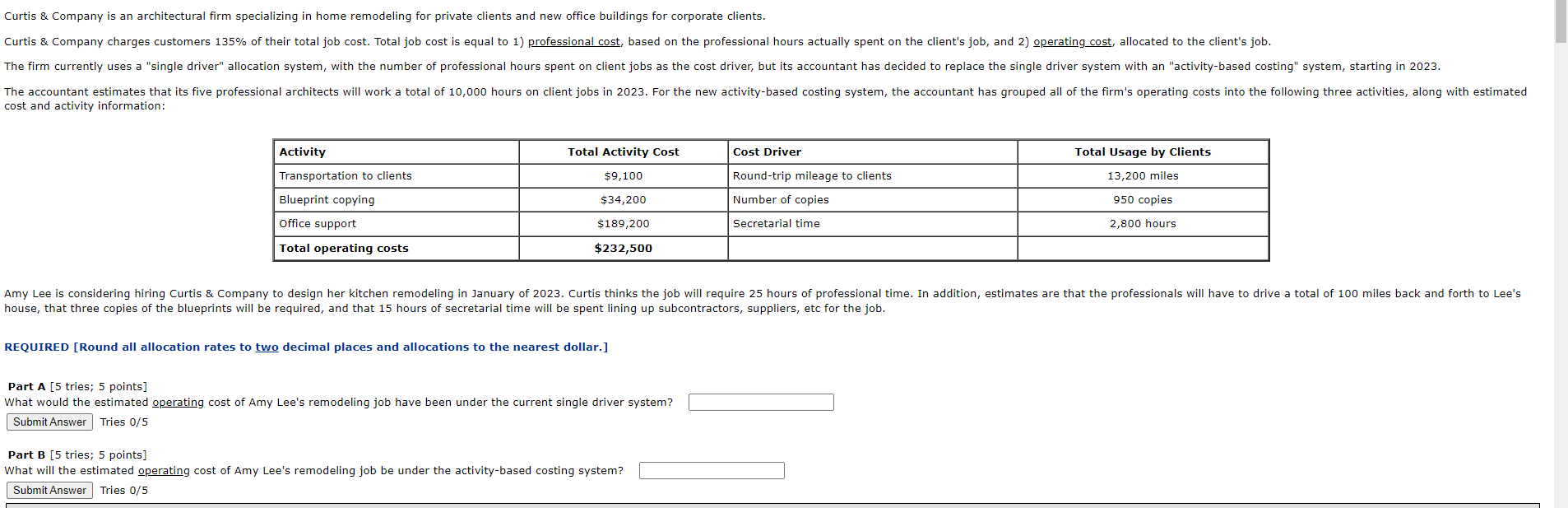1568x508 pixels.
Task: Click the Part A answer input field
Action: pyautogui.click(x=761, y=402)
